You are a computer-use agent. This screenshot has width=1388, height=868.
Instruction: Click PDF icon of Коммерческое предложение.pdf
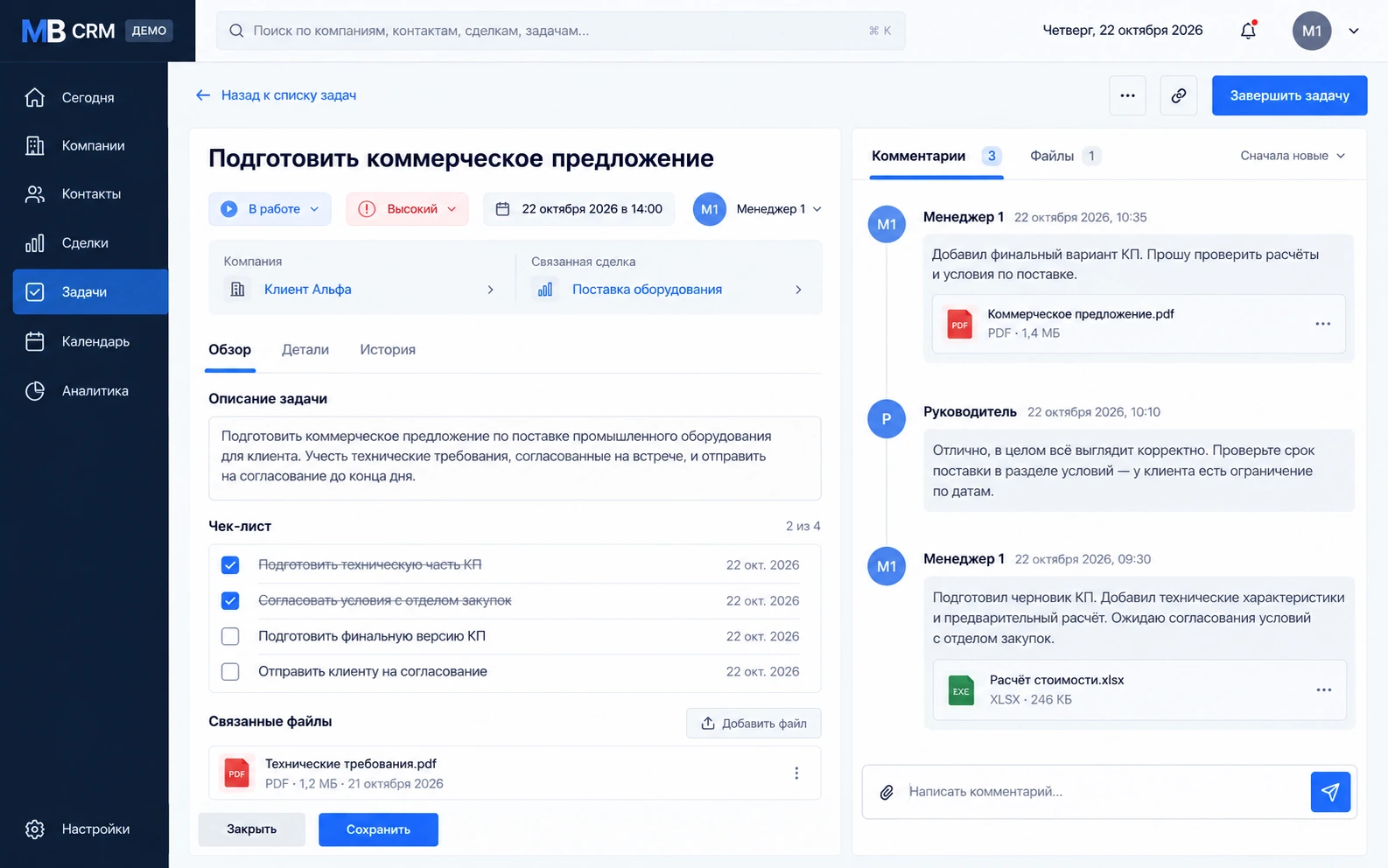960,325
